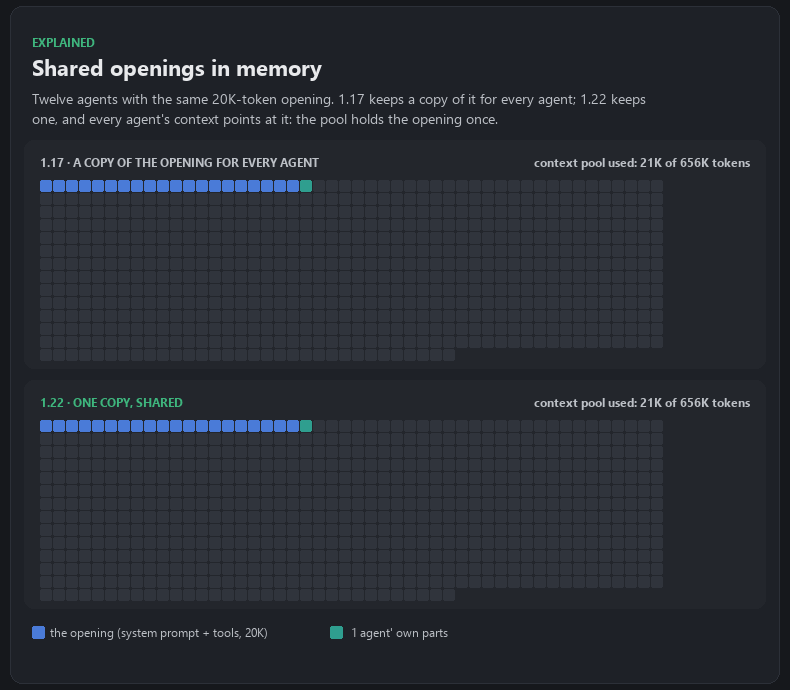
Task: Select the teal block in the 1.17 grid
Action: (306, 186)
